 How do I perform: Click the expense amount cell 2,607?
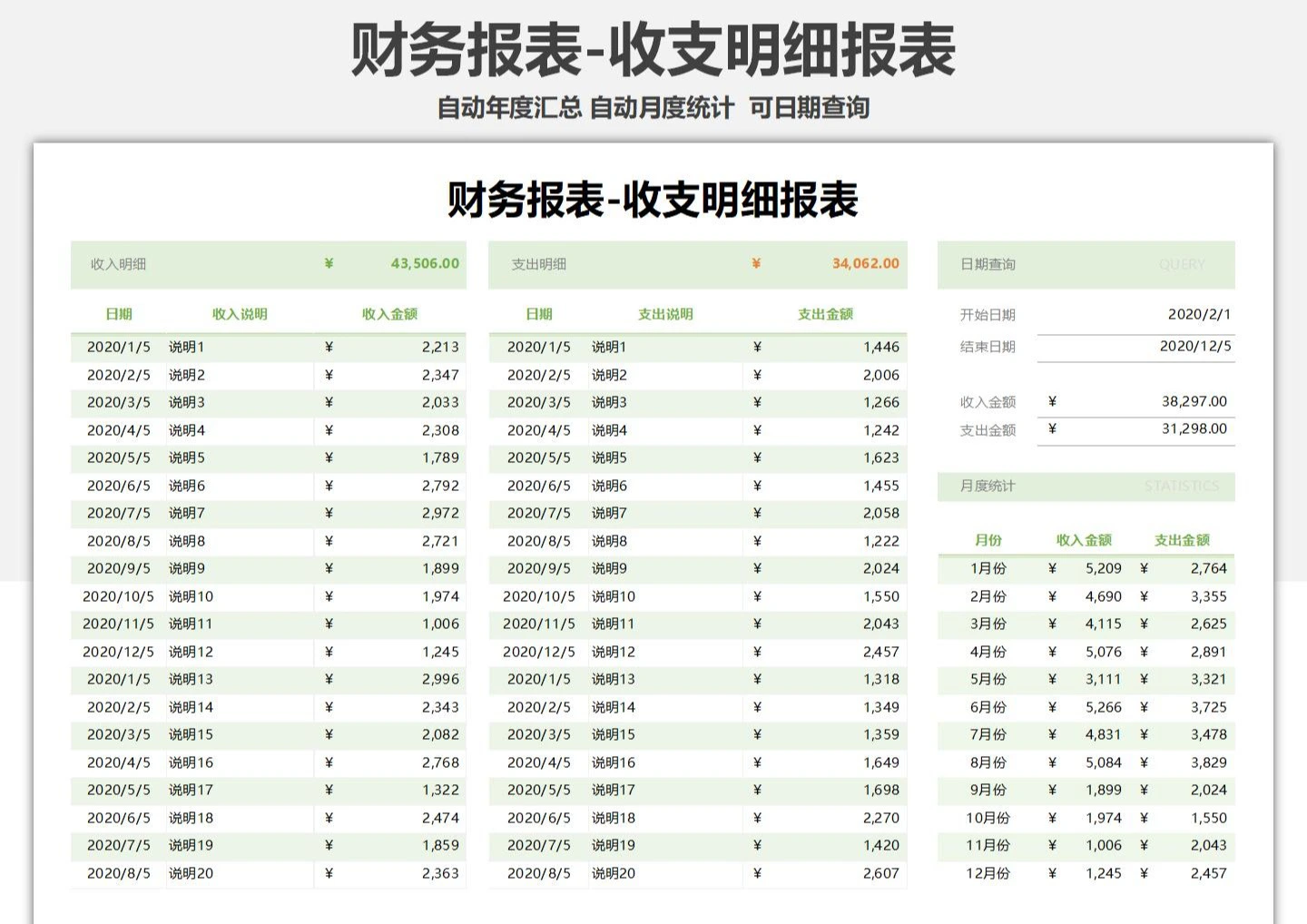(880, 873)
